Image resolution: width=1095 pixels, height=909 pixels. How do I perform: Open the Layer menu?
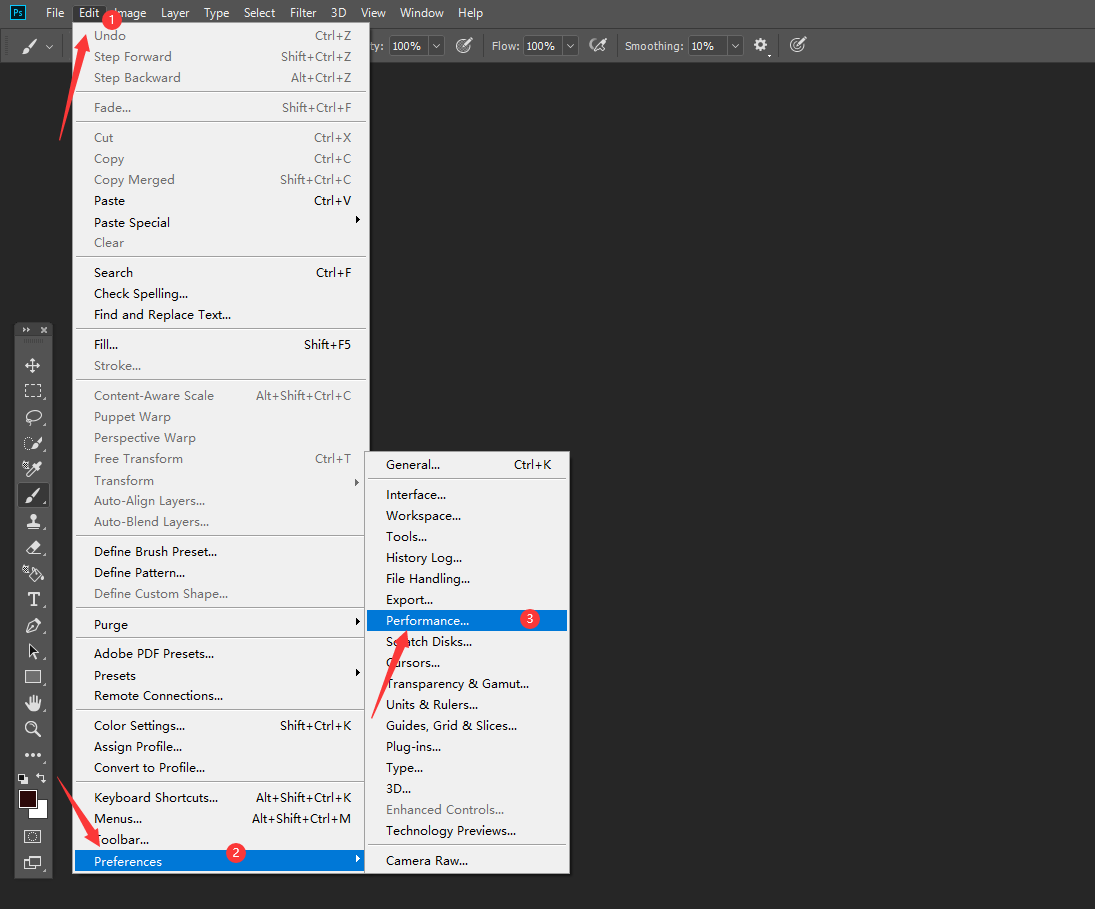click(175, 13)
